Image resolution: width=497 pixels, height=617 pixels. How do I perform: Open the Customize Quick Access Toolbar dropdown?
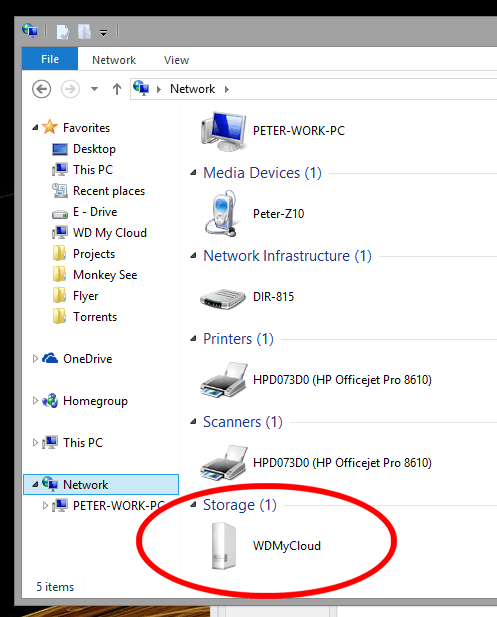(103, 33)
